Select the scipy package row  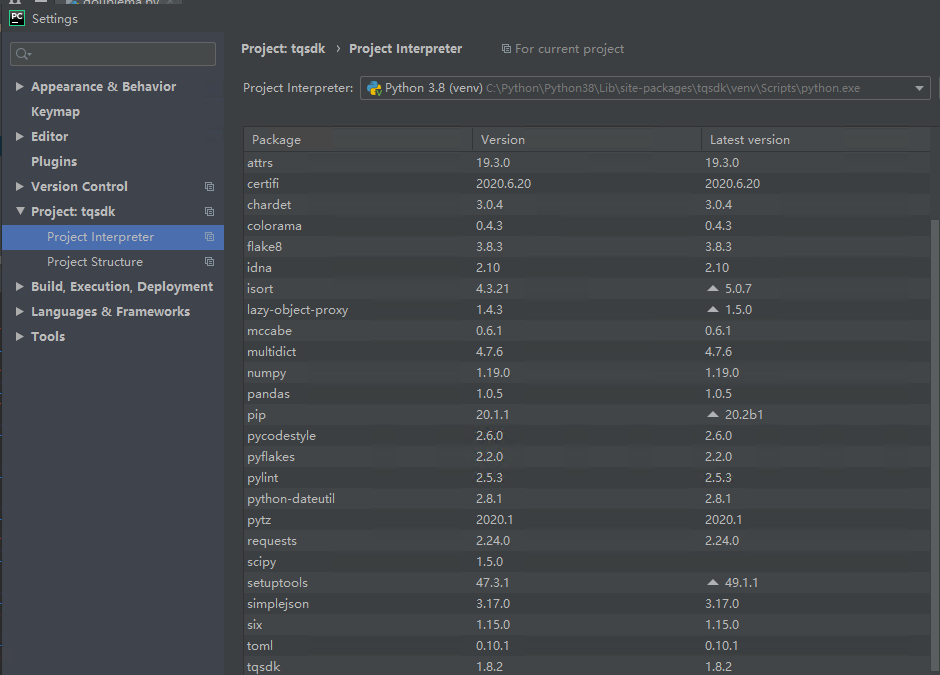tap(587, 561)
